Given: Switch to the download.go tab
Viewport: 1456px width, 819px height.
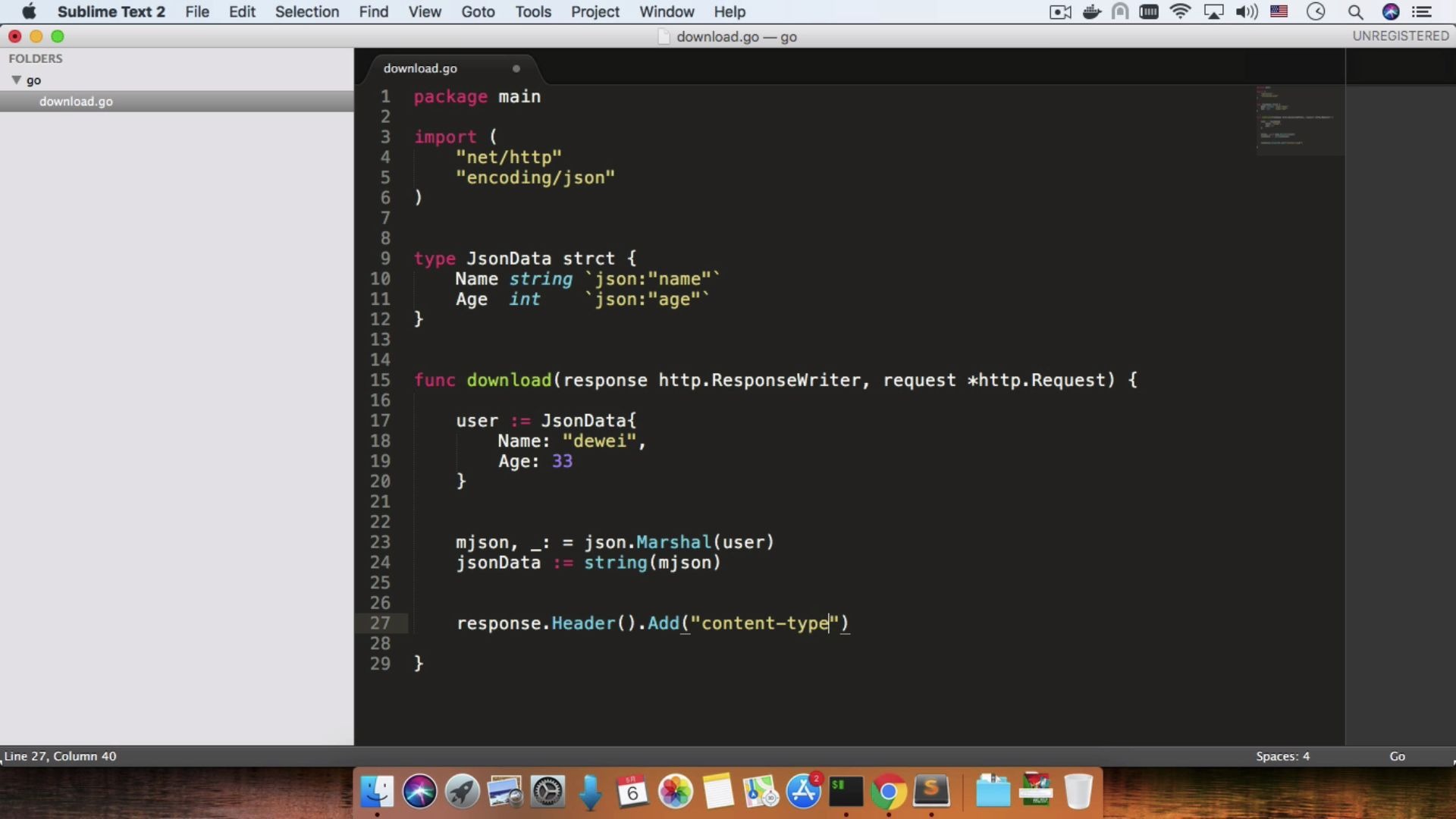Looking at the screenshot, I should click(421, 68).
